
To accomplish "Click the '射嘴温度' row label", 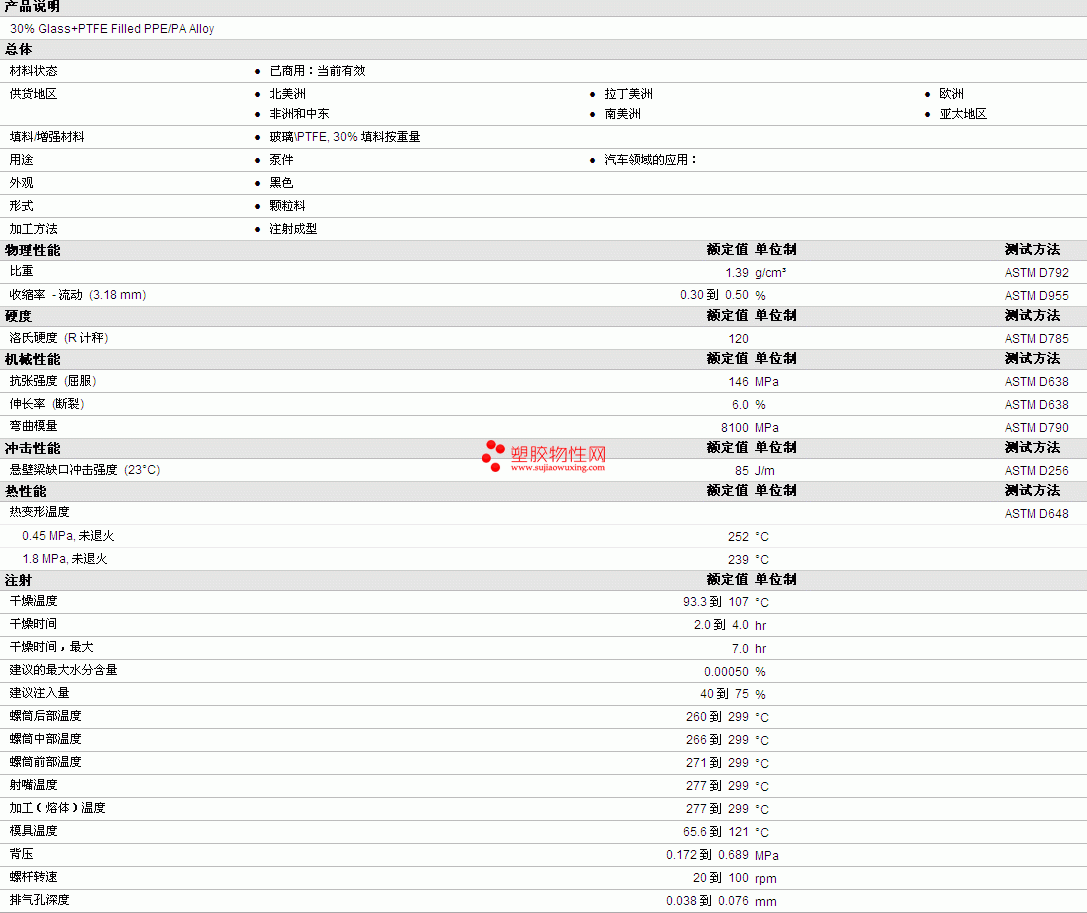I will tap(33, 784).
